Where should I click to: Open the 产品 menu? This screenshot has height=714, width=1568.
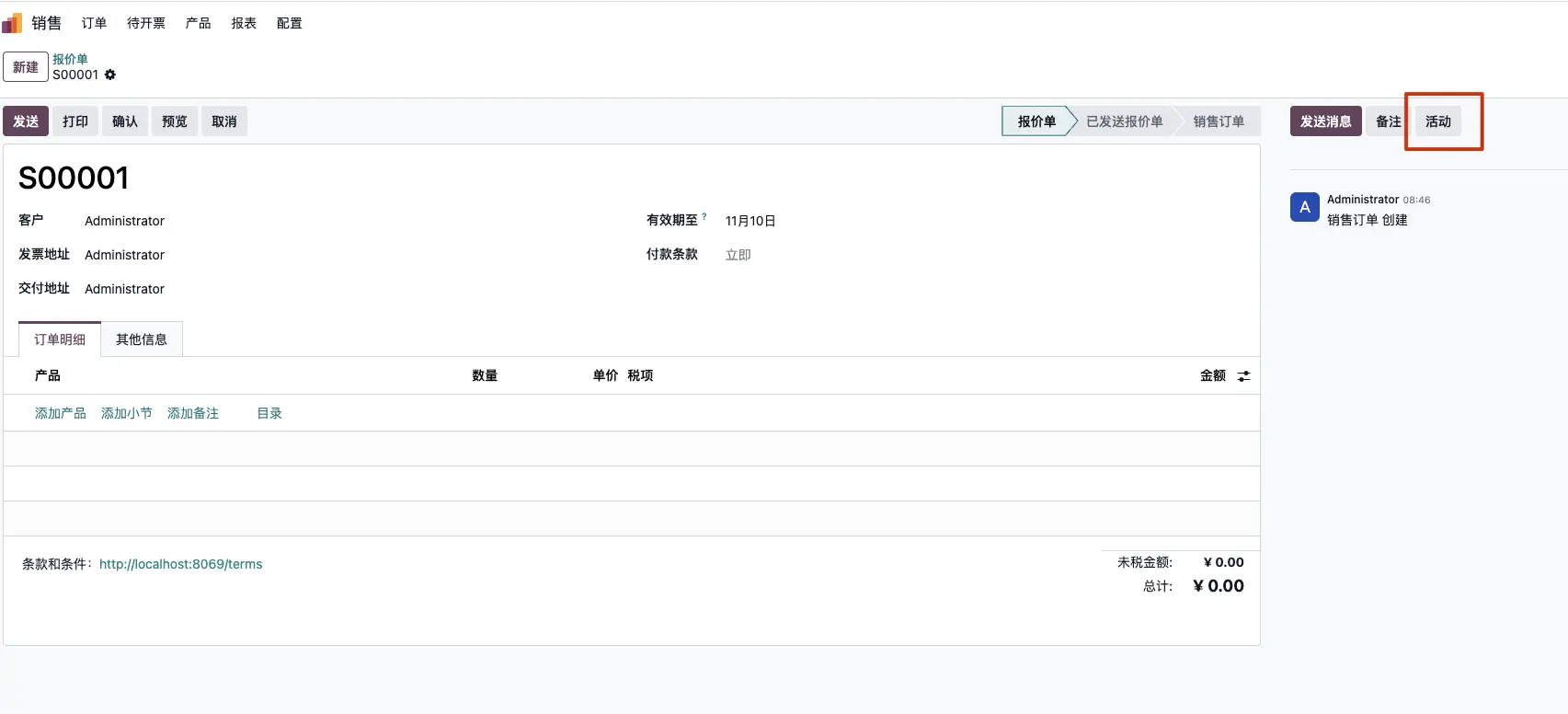[198, 23]
